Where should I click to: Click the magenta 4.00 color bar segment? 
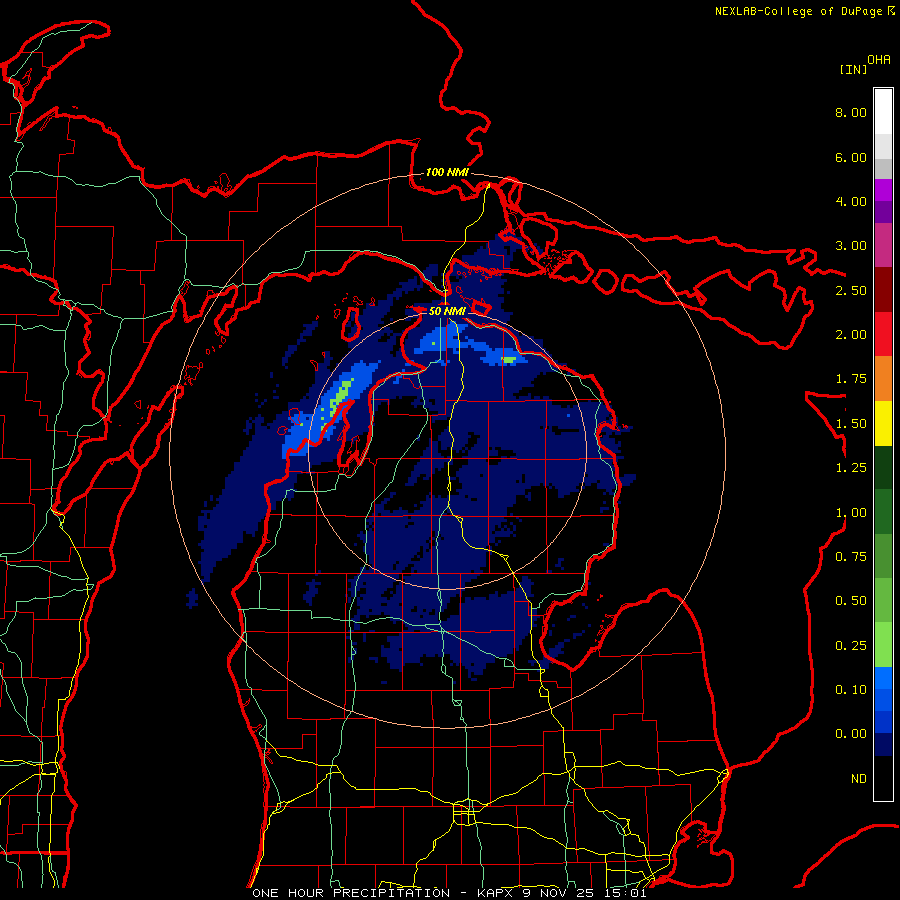pyautogui.click(x=883, y=190)
